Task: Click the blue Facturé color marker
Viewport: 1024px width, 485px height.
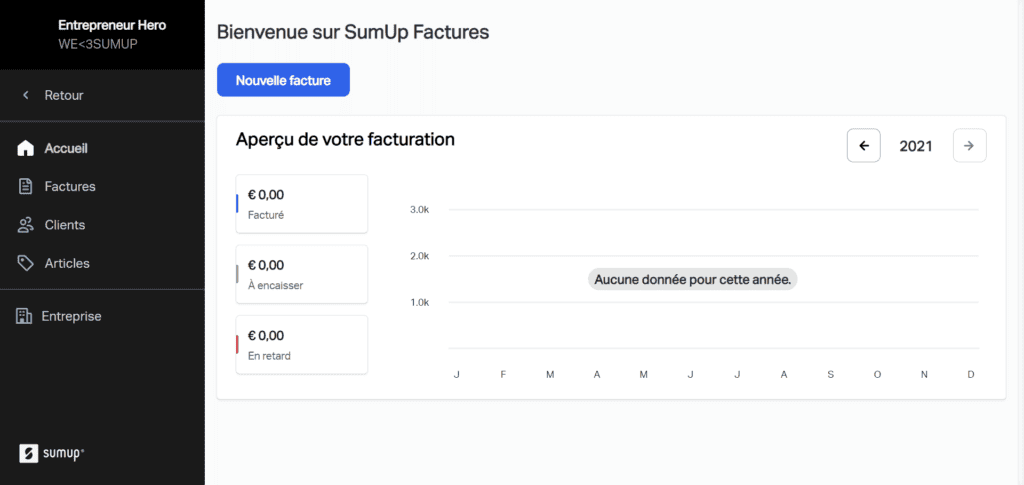Action: click(237, 204)
